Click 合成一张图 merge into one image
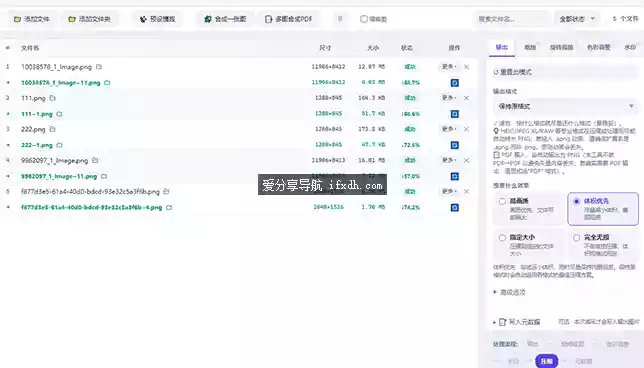 pos(225,19)
